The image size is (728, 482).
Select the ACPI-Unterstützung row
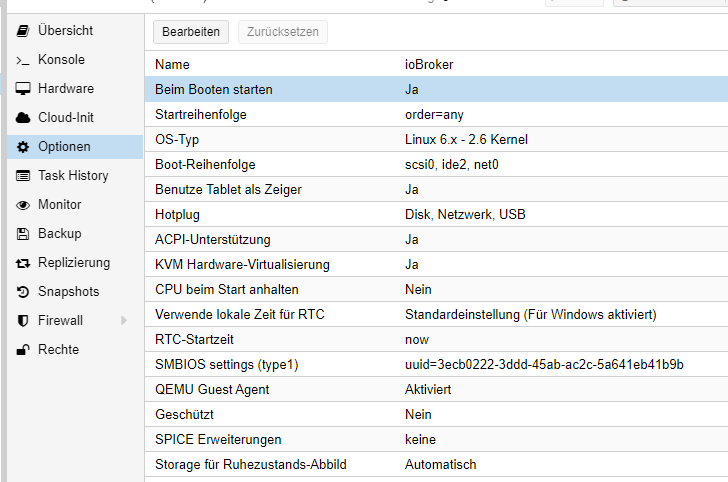tap(436, 240)
